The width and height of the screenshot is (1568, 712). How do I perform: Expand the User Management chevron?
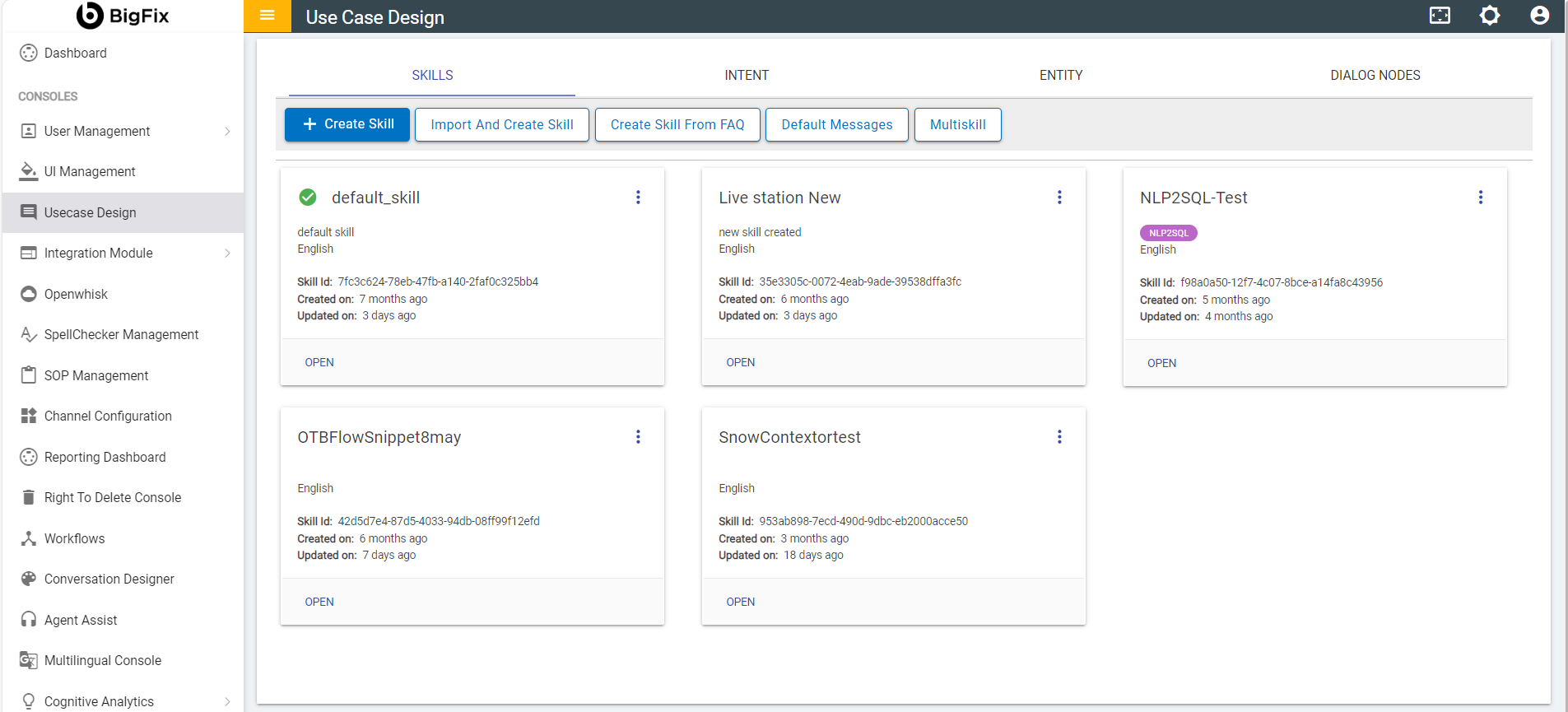(x=227, y=132)
